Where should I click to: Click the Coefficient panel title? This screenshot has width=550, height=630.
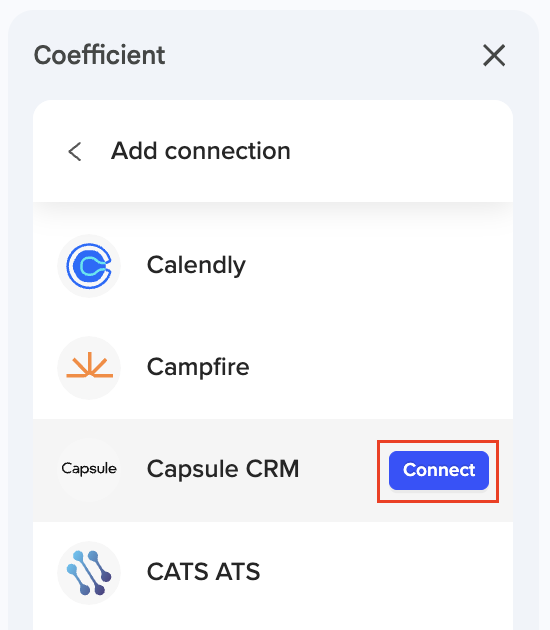point(99,55)
